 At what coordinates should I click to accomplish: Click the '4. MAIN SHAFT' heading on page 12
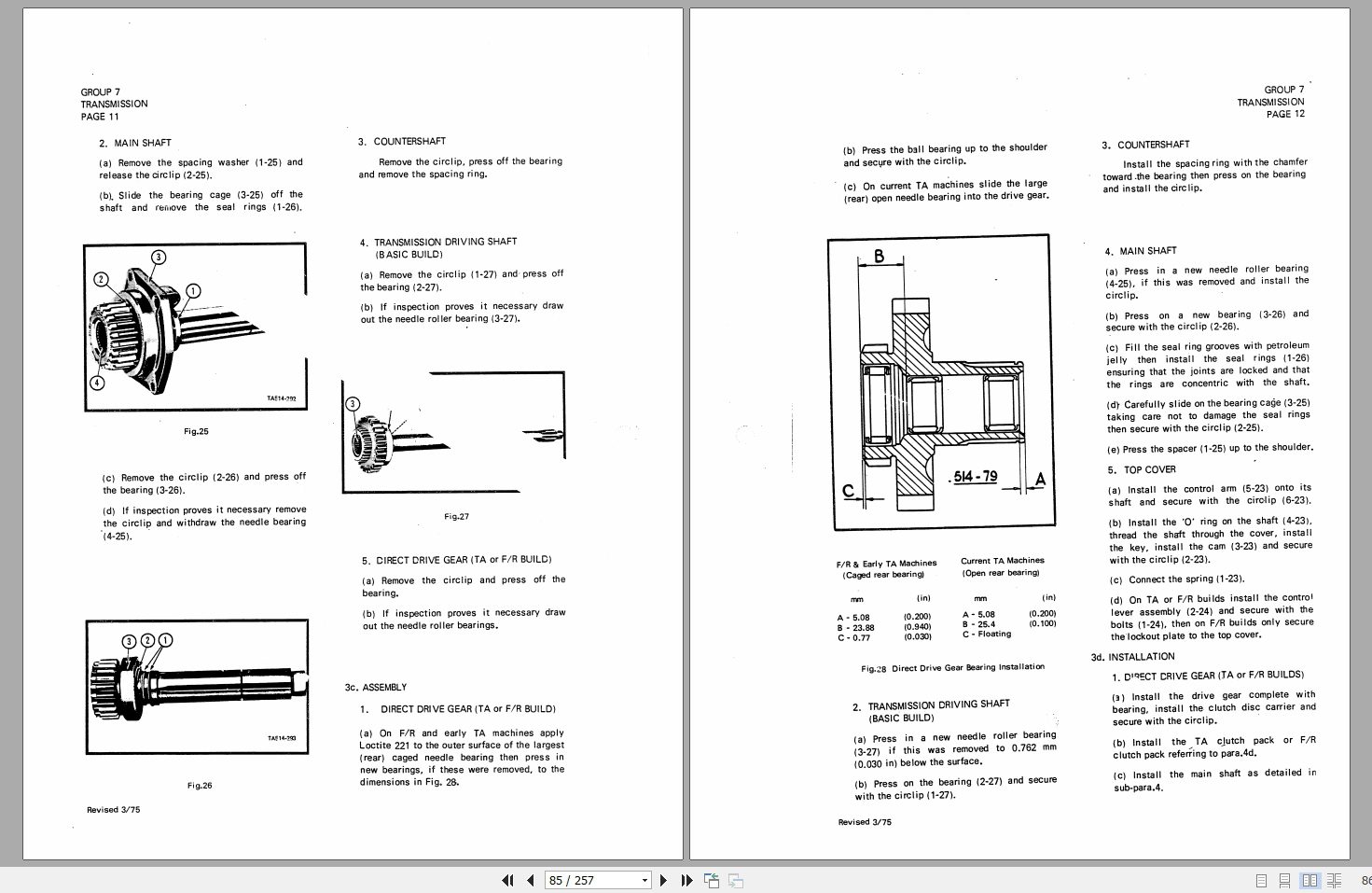click(1141, 251)
